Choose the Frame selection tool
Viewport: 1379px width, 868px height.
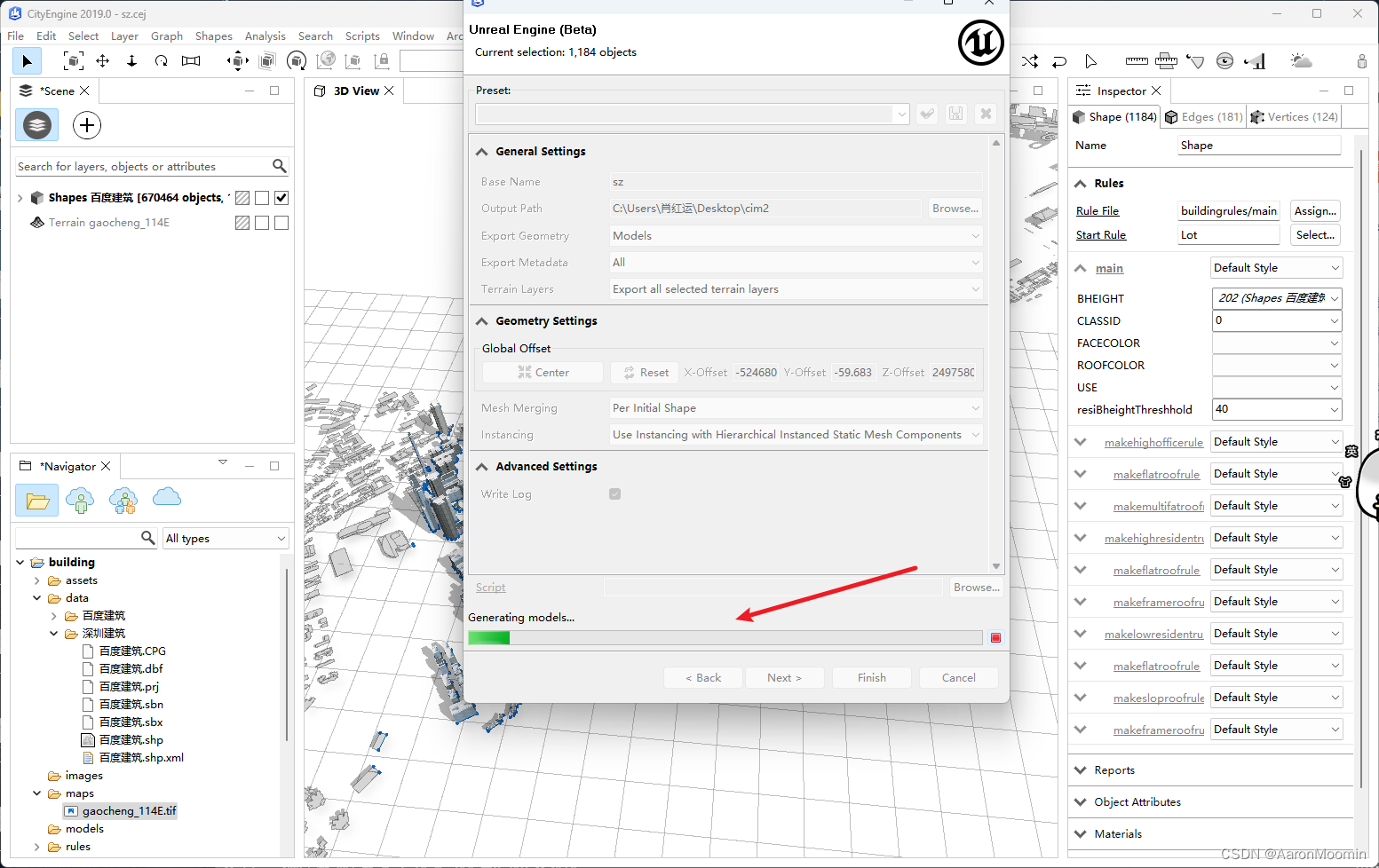click(74, 60)
